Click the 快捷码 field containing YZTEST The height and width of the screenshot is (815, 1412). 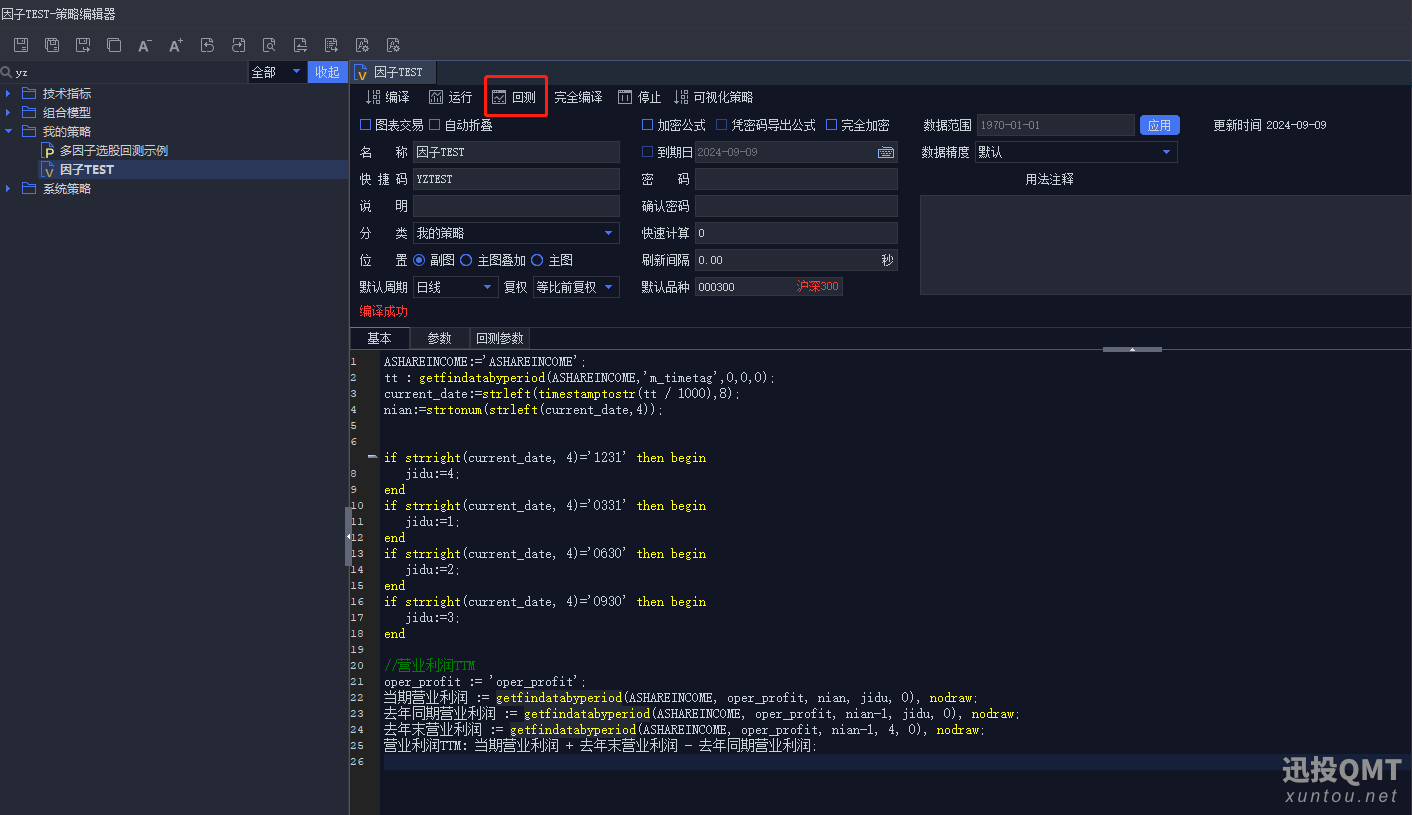[516, 179]
